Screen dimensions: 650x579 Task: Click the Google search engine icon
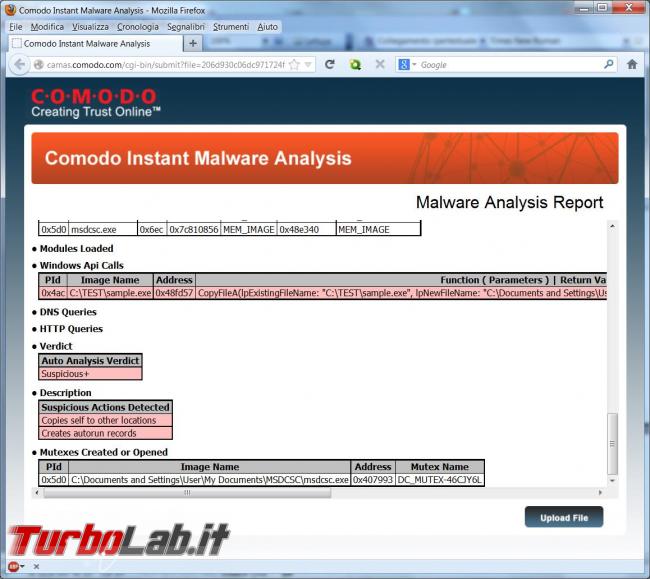coord(403,65)
